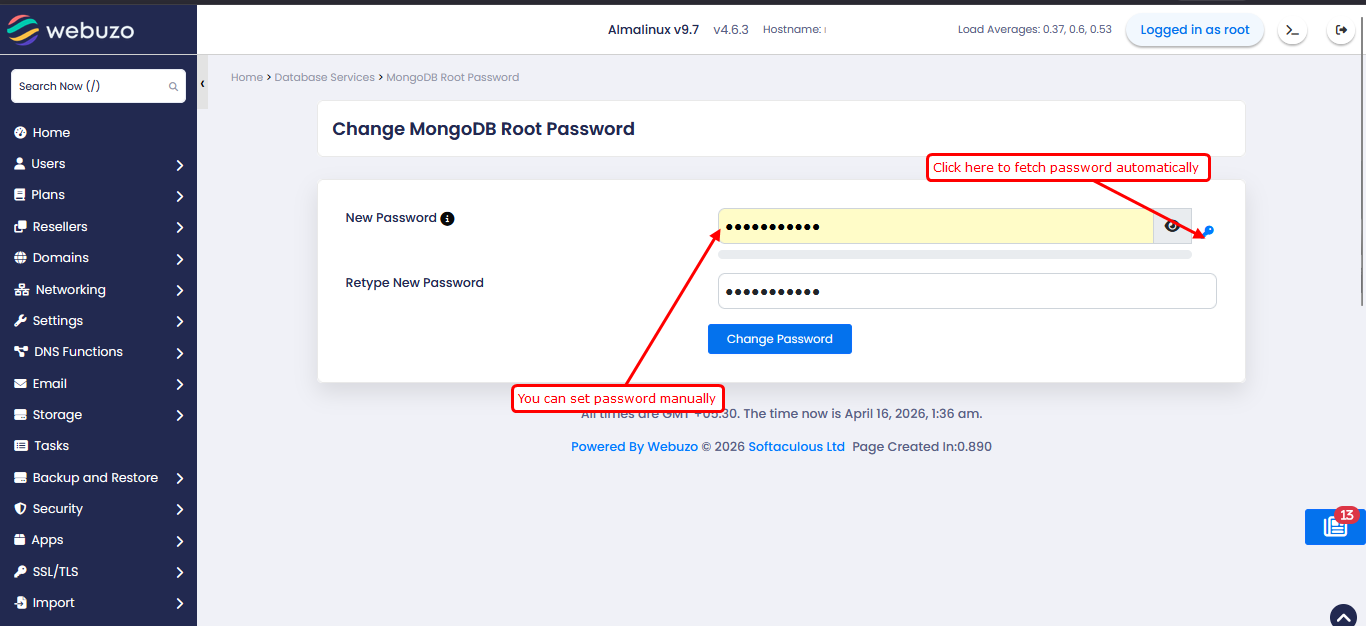Toggle password visibility with the eye icon
Image resolution: width=1366 pixels, height=626 pixels.
[x=1172, y=226]
